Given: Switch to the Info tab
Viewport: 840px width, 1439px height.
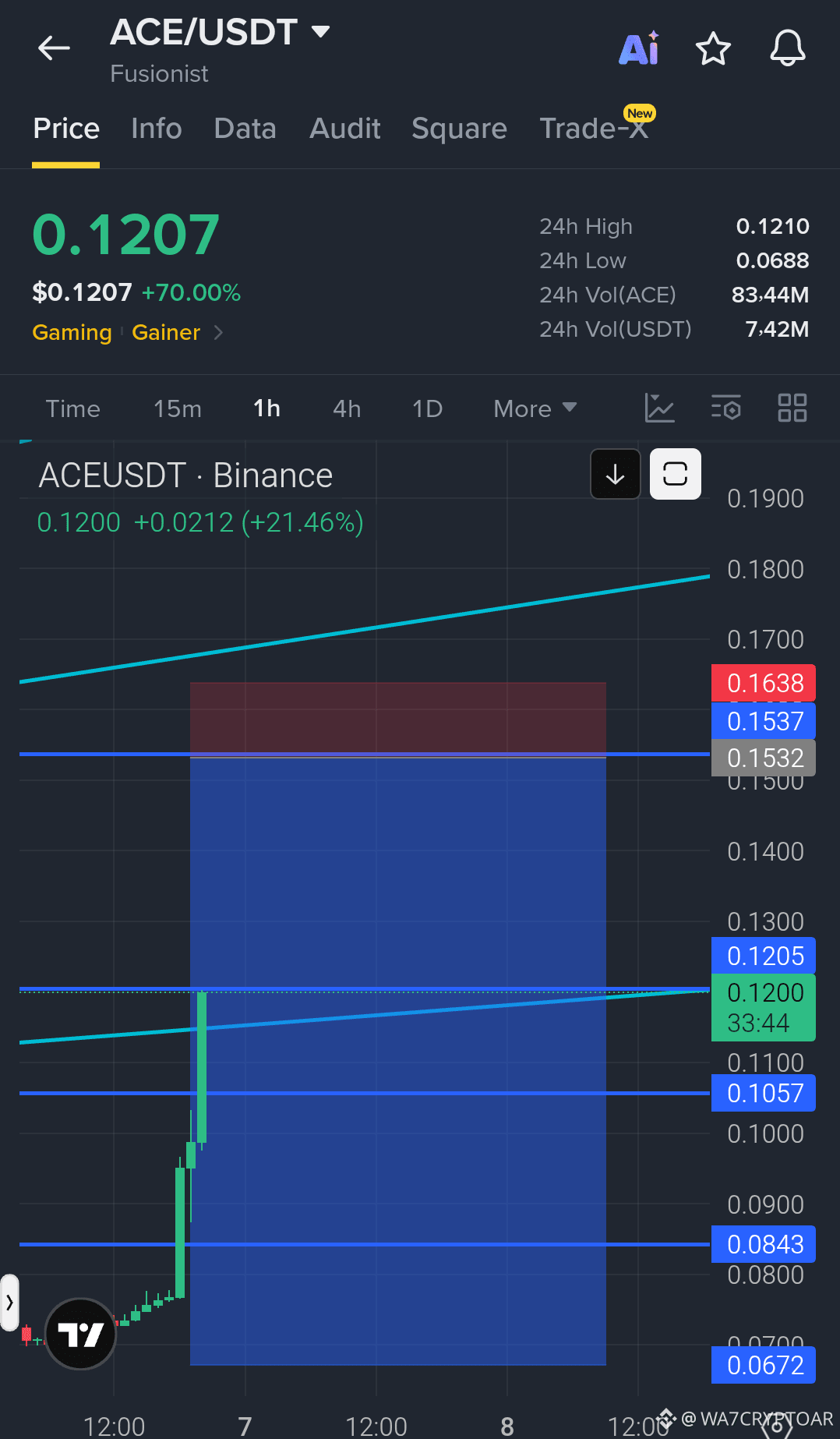Looking at the screenshot, I should 157,129.
